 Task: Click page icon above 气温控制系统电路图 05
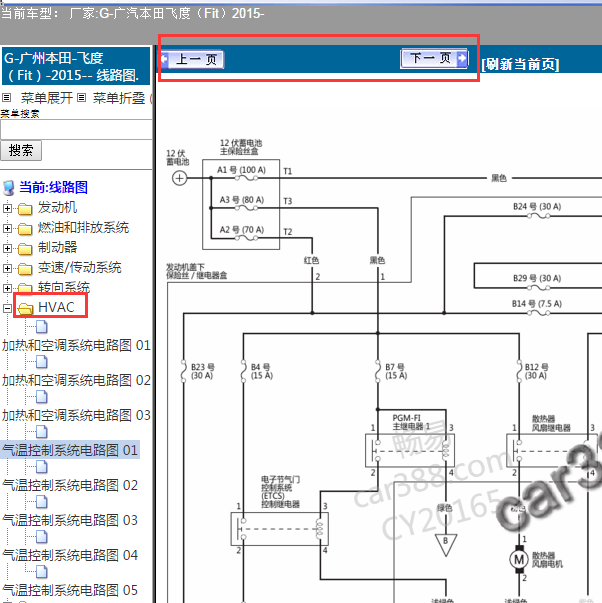click(42, 572)
